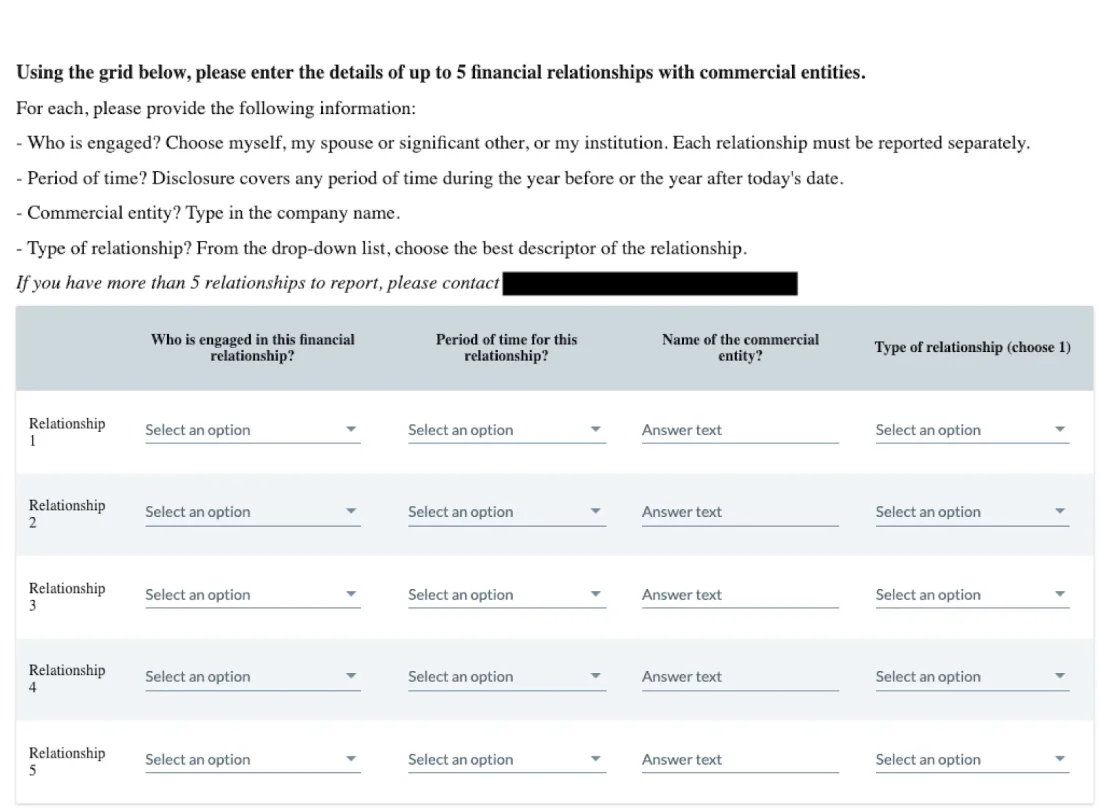Screen dimensions: 1100x810
Task: Click the dropdown arrow for Relationship 5 time period
Action: click(x=596, y=759)
